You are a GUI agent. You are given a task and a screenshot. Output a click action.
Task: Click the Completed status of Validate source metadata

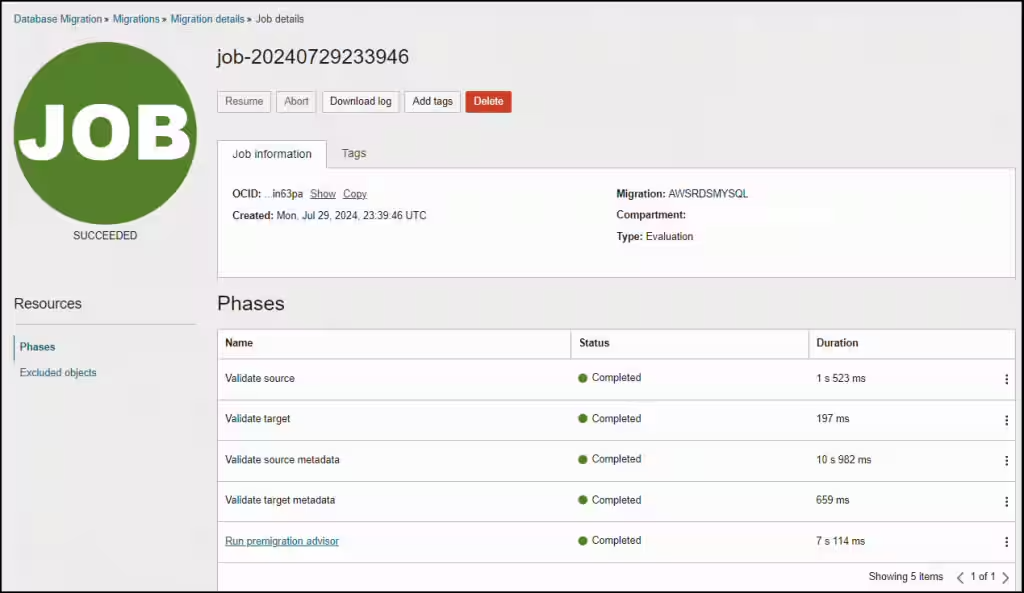coord(610,459)
